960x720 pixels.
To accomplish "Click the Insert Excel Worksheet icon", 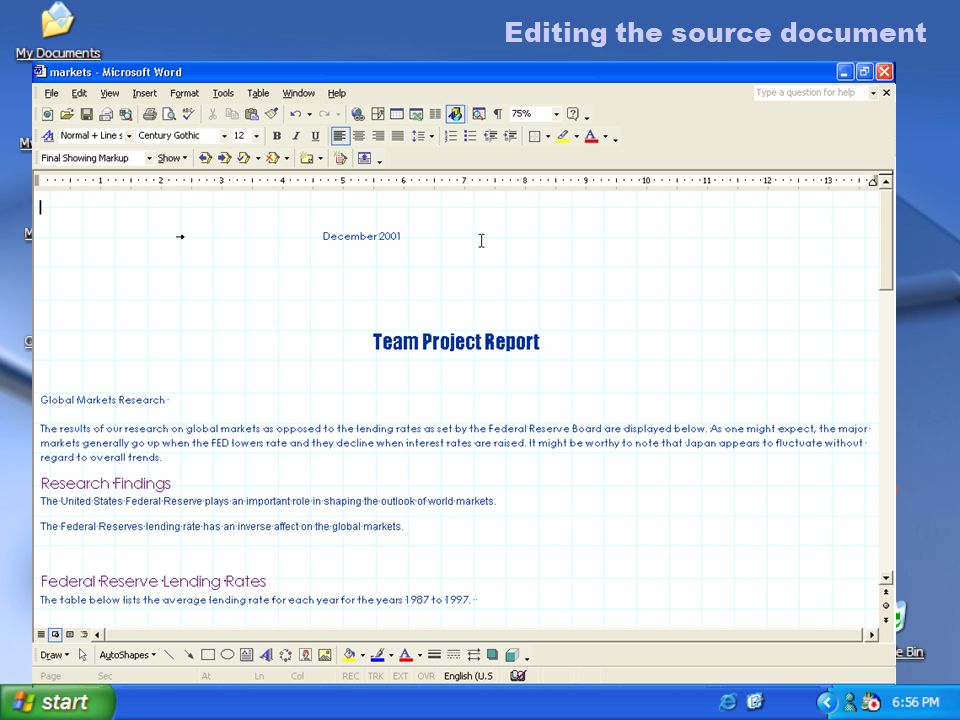I will pos(416,114).
